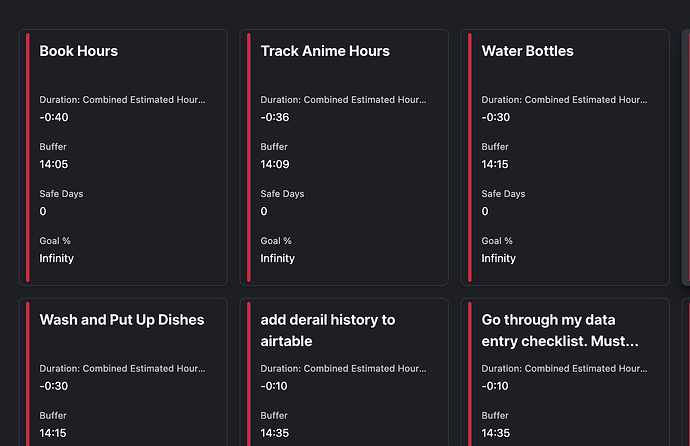Click the Safe Days label in Water Bottles
Viewport: 690px width, 446px height.
click(504, 194)
